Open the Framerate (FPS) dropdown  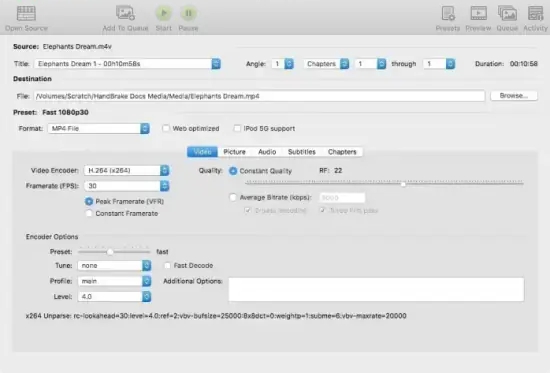[127, 186]
